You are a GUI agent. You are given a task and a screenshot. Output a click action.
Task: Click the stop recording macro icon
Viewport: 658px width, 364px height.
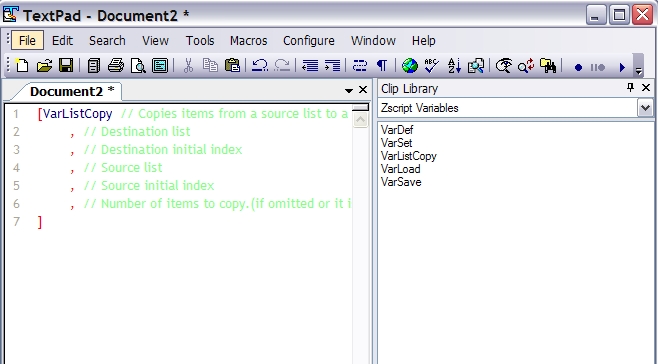(x=598, y=67)
